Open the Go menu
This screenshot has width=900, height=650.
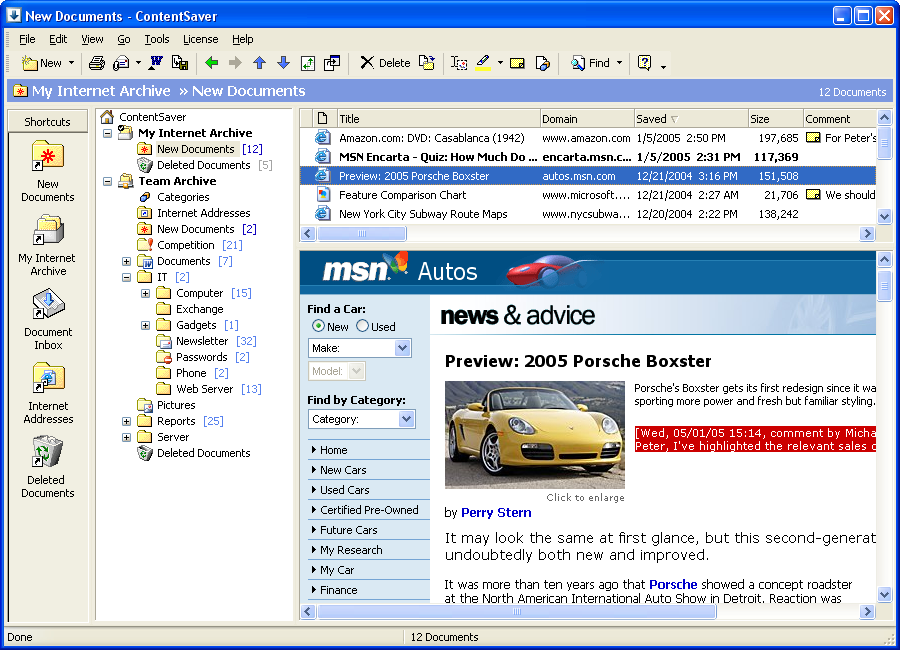[x=123, y=39]
